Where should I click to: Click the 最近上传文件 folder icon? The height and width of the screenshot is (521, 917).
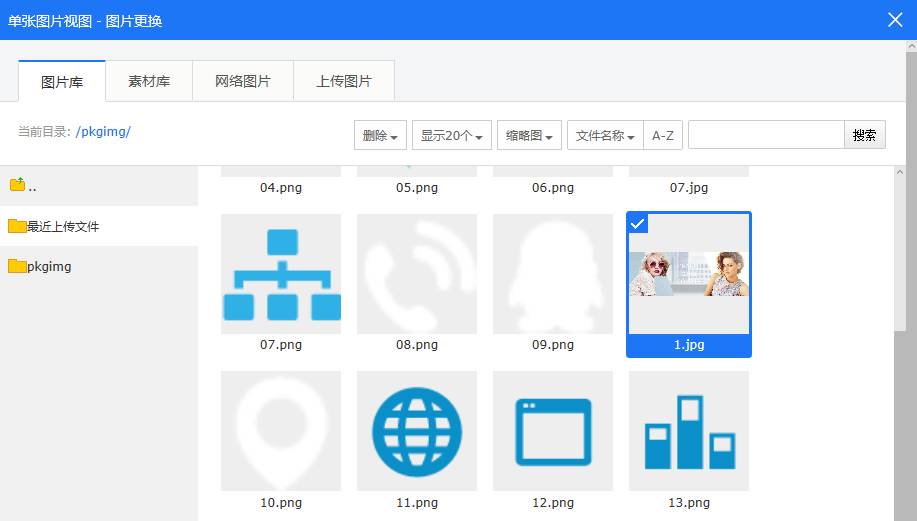coord(17,226)
